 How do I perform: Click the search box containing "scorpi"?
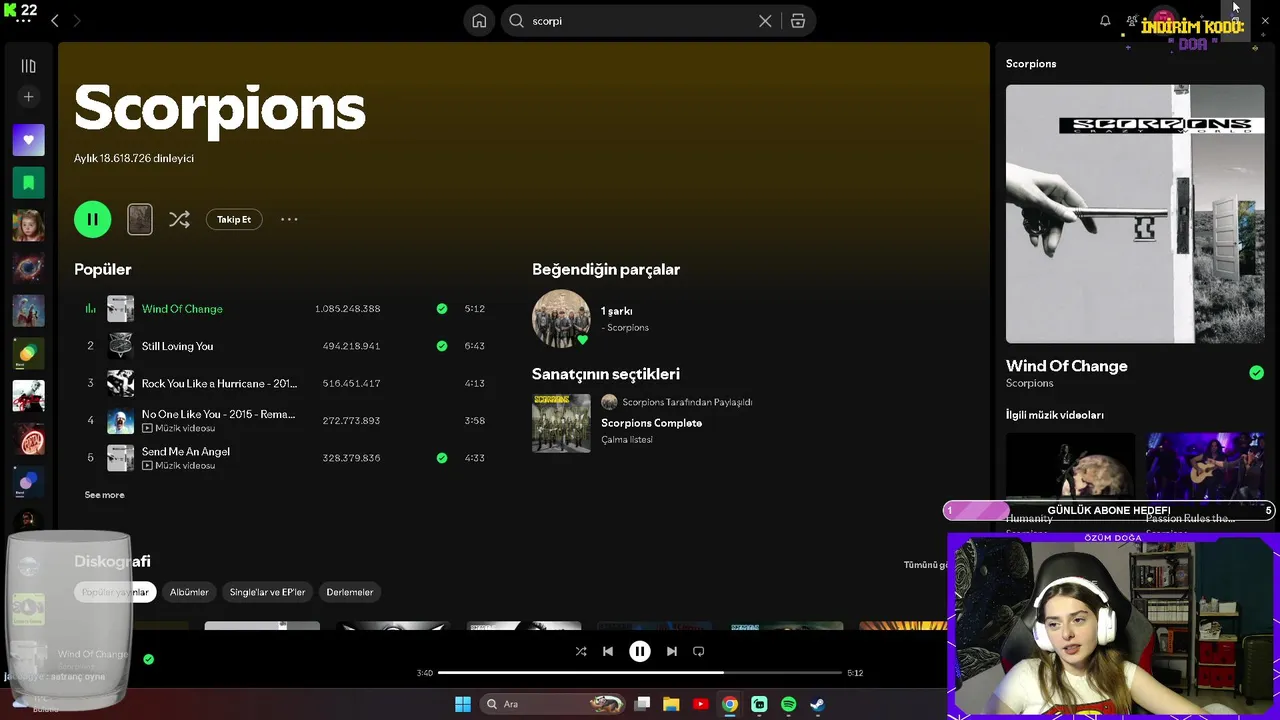click(640, 21)
